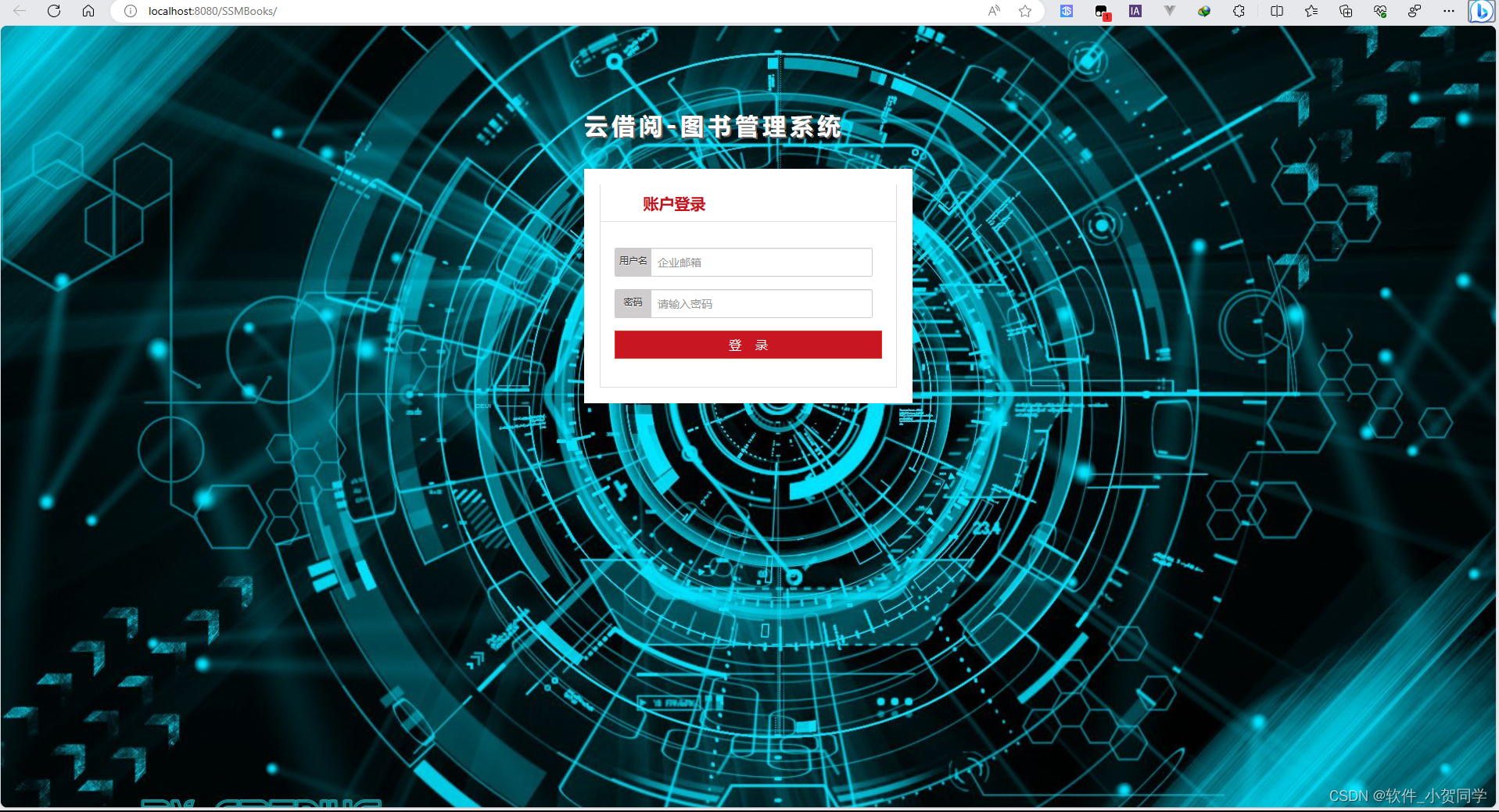Open the Internet Download Manager globe extension
The image size is (1499, 812).
tap(1204, 11)
